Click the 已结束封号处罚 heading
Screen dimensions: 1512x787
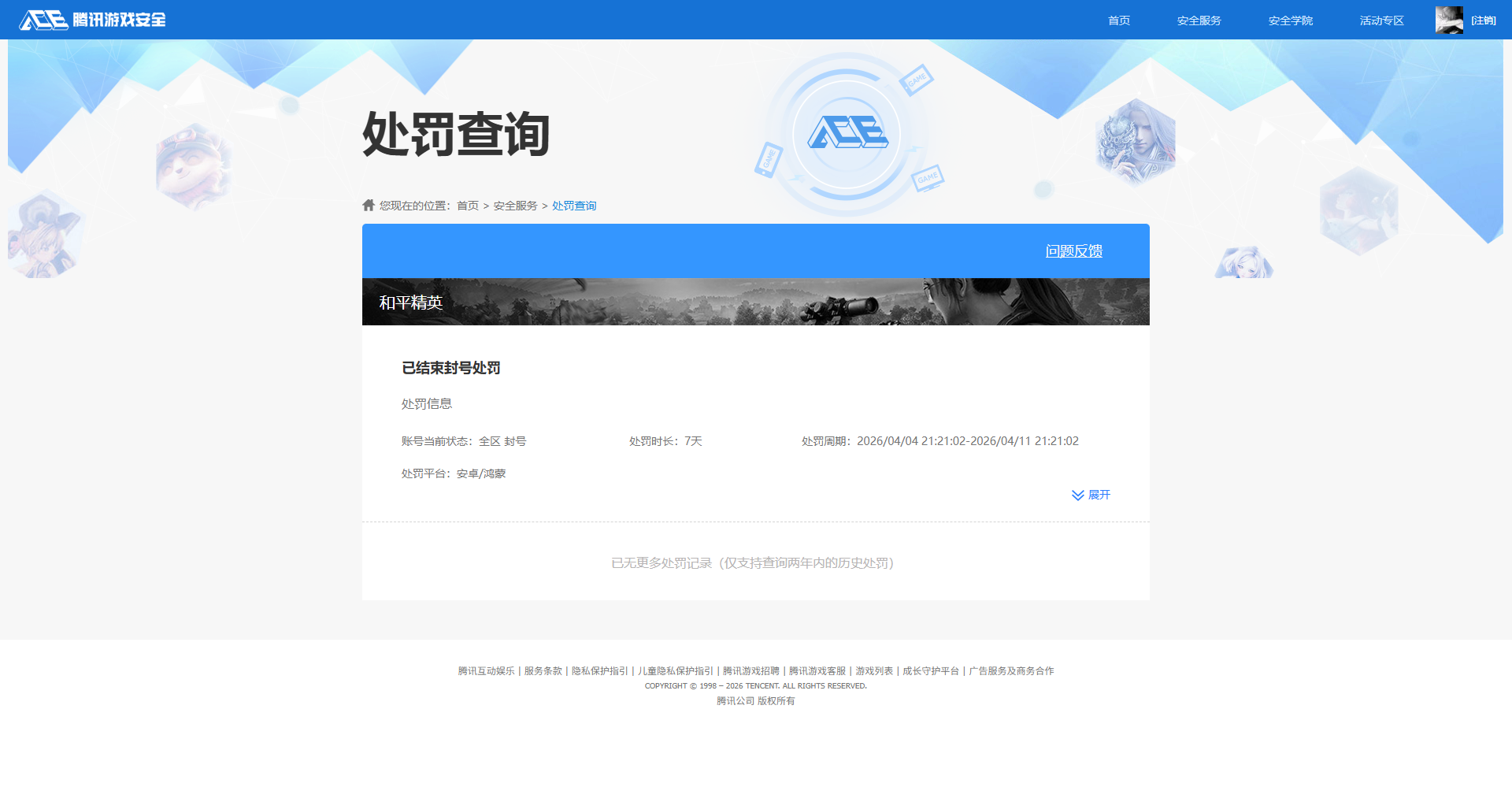[451, 368]
